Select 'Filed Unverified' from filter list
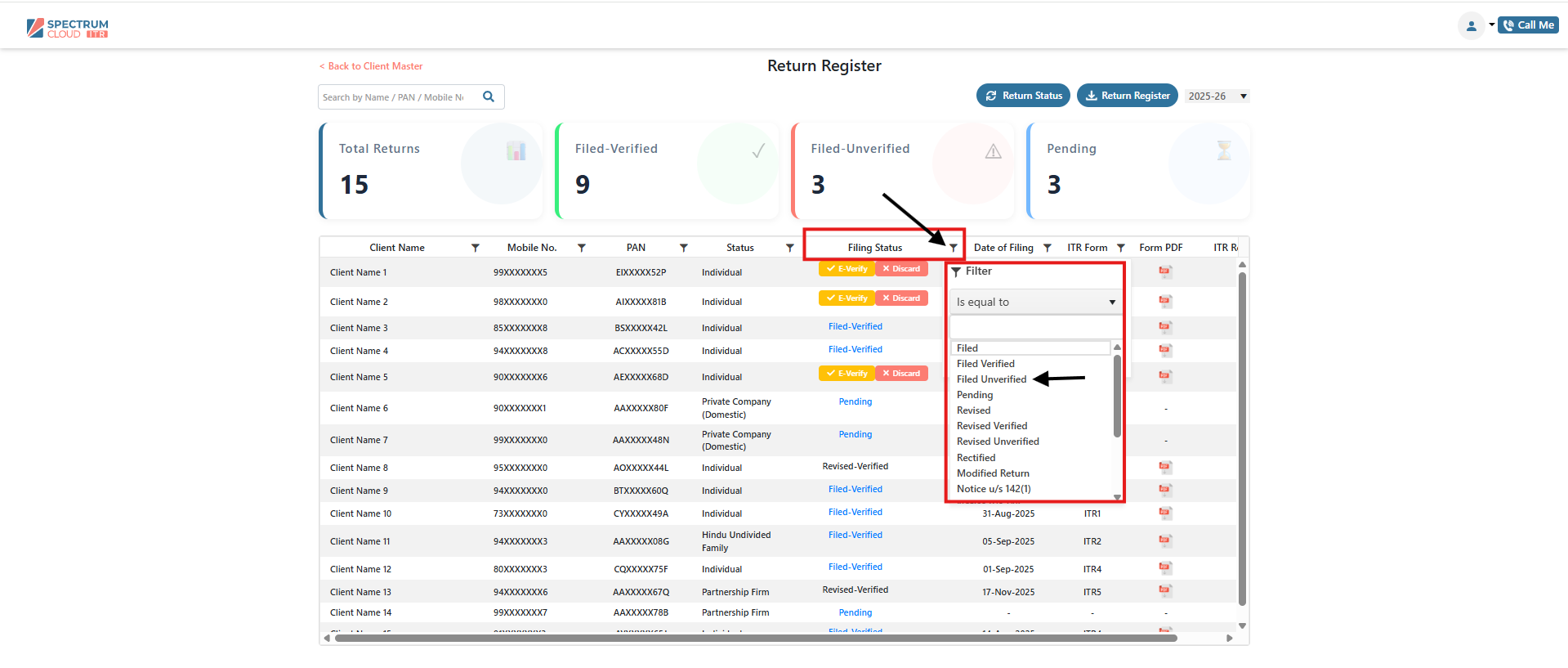 click(x=991, y=379)
